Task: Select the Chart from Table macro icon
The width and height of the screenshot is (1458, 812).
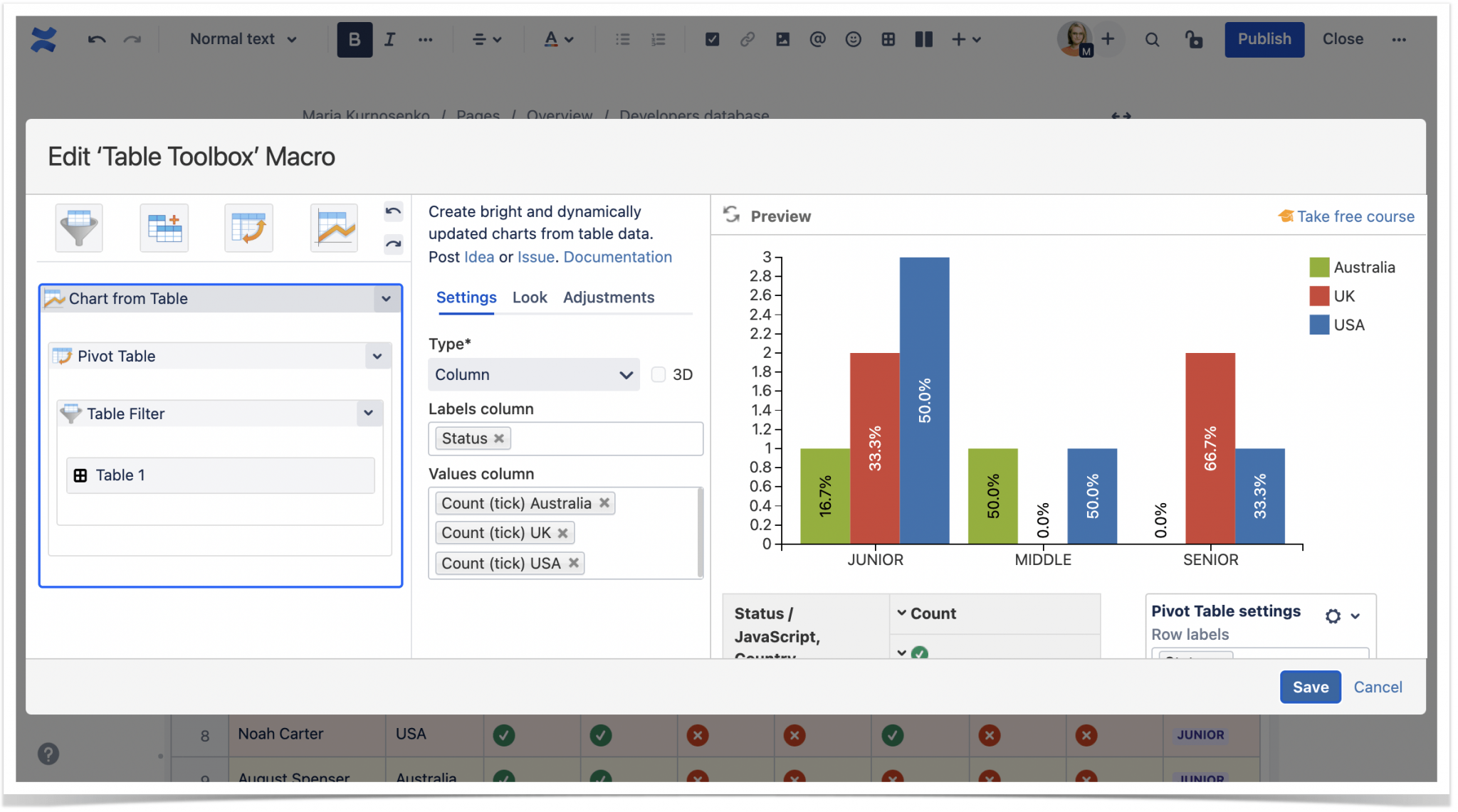Action: pos(332,228)
